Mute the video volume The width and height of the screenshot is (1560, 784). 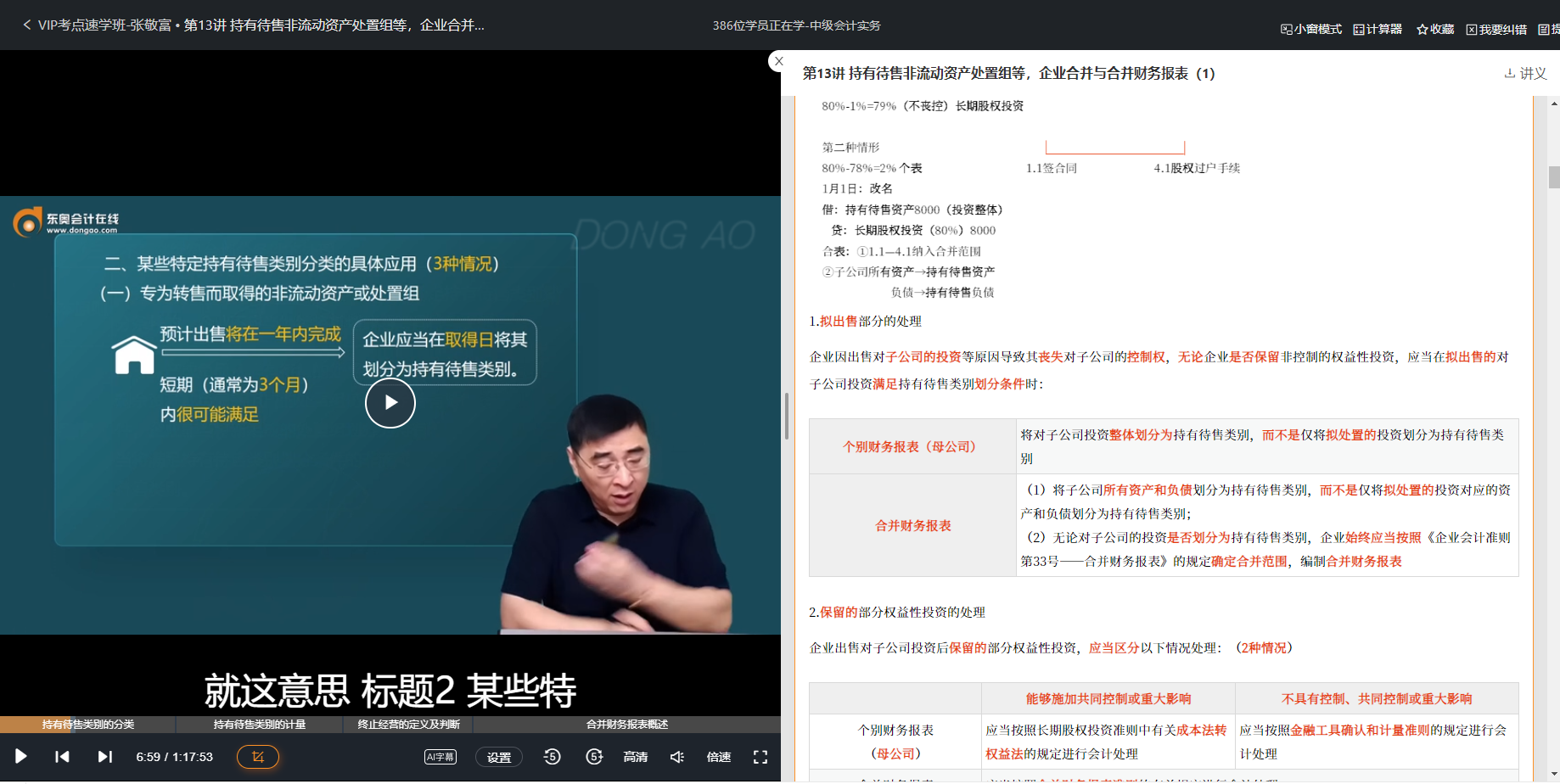coord(677,757)
